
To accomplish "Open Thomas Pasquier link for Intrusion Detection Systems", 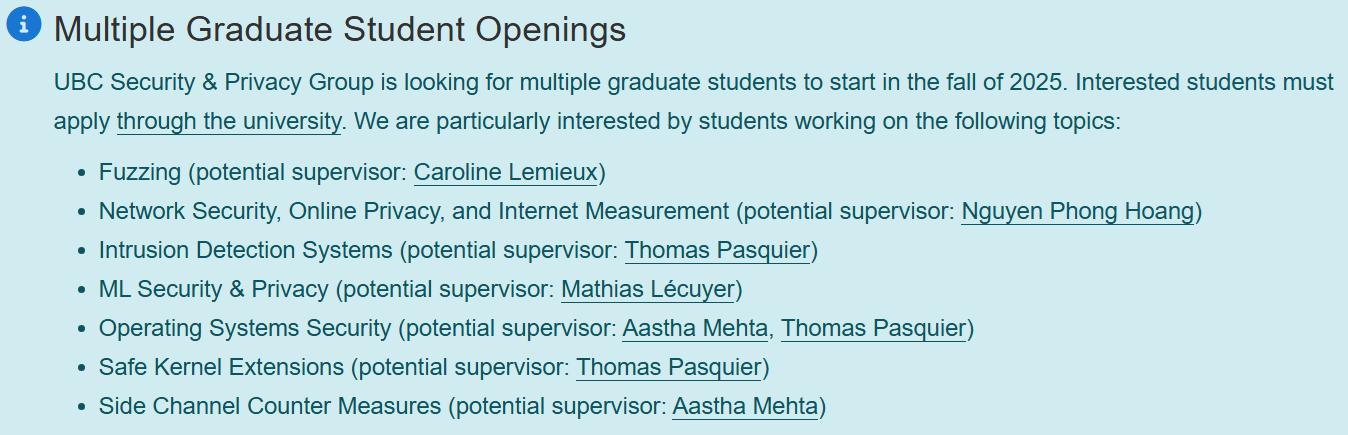I will (717, 250).
